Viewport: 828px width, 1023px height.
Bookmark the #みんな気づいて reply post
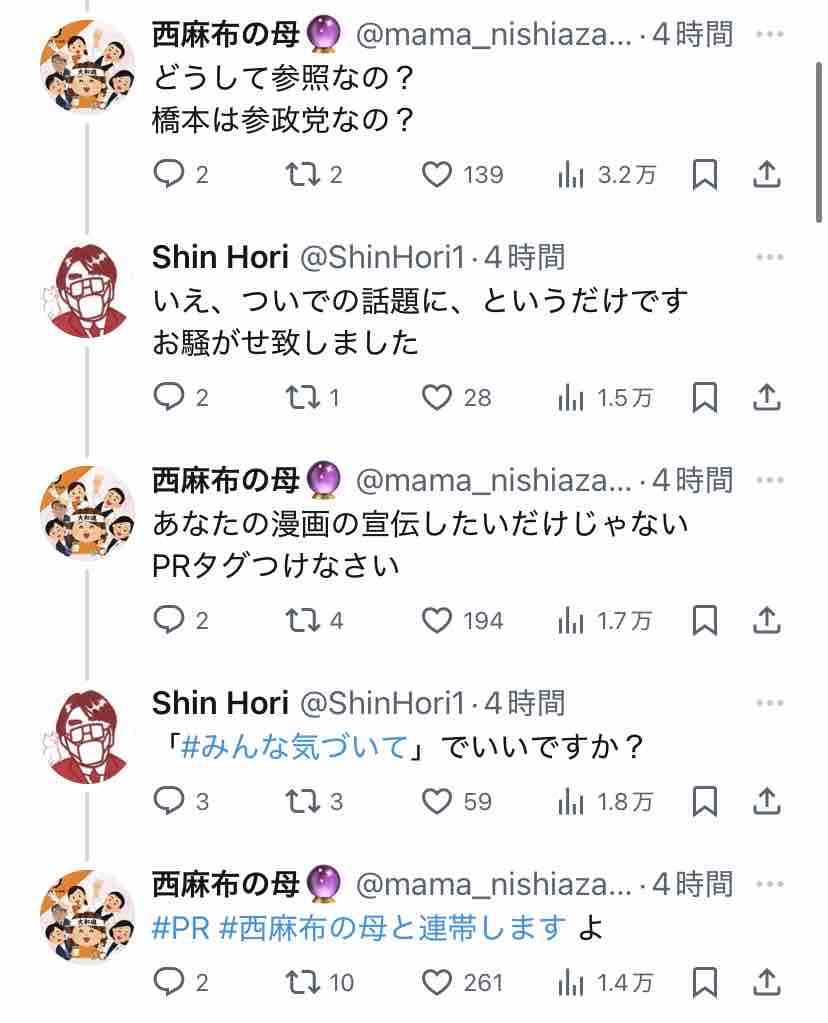705,801
